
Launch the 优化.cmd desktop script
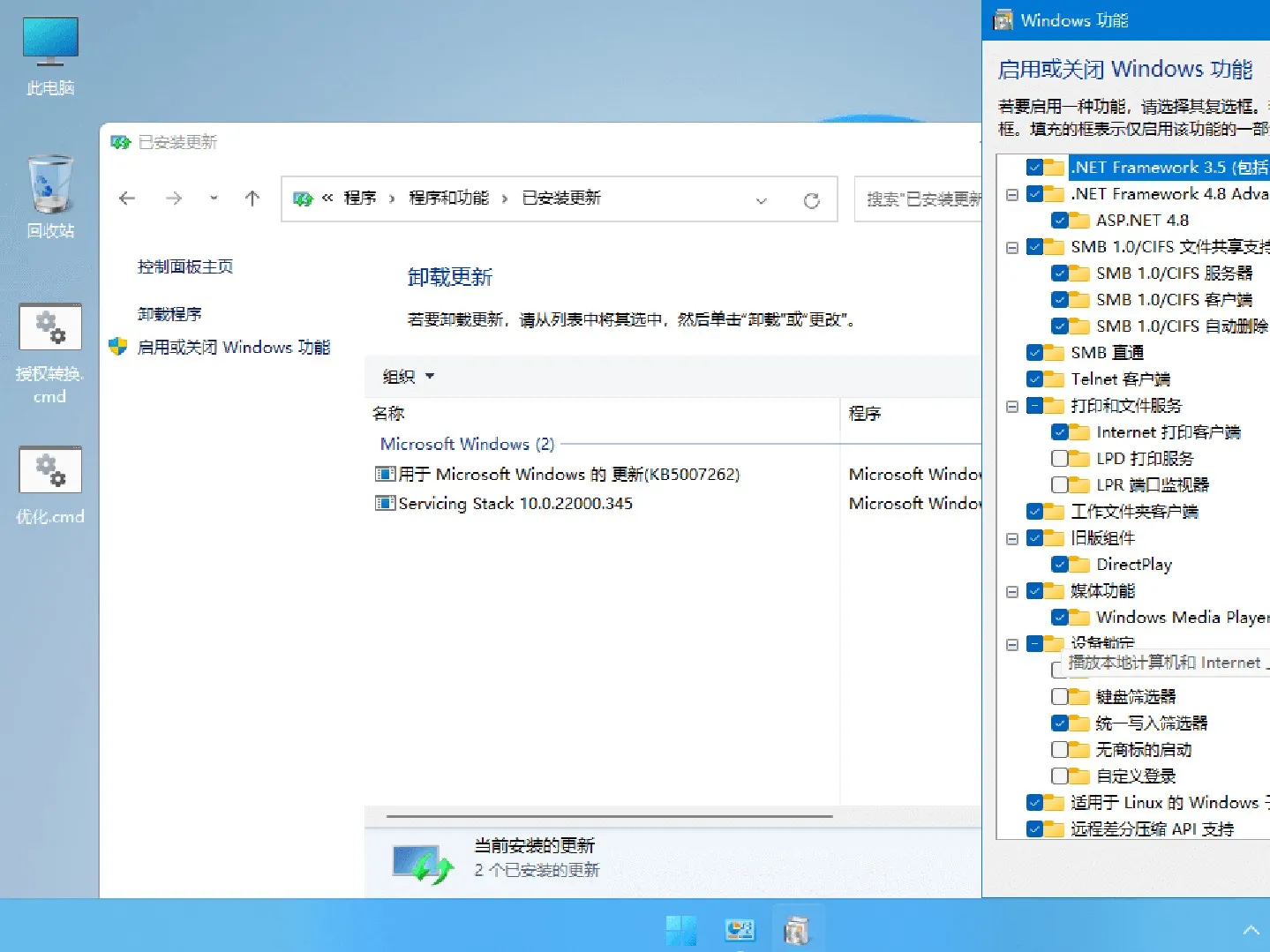pyautogui.click(x=49, y=481)
